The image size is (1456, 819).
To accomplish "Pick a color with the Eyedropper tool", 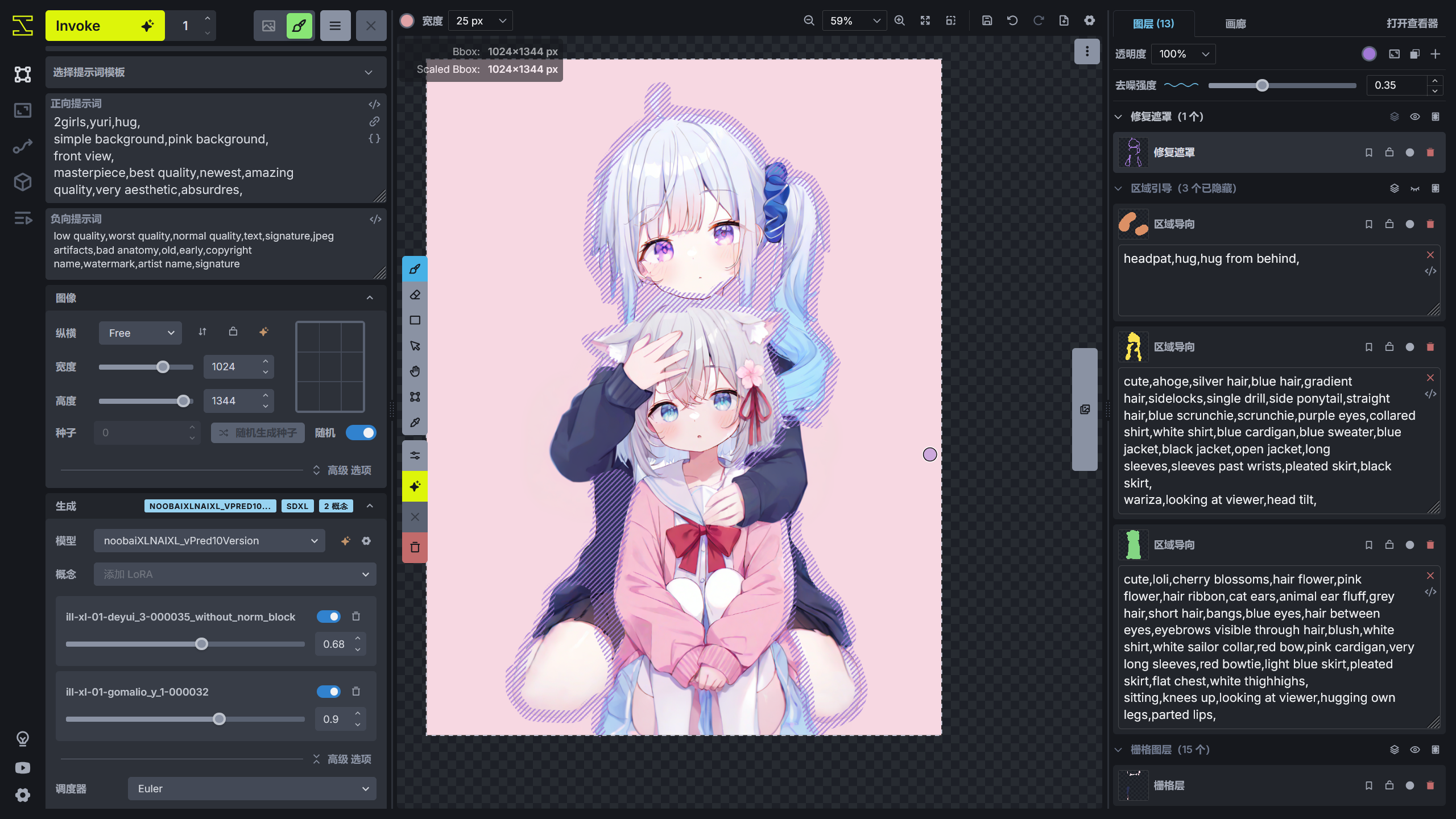I will click(415, 423).
